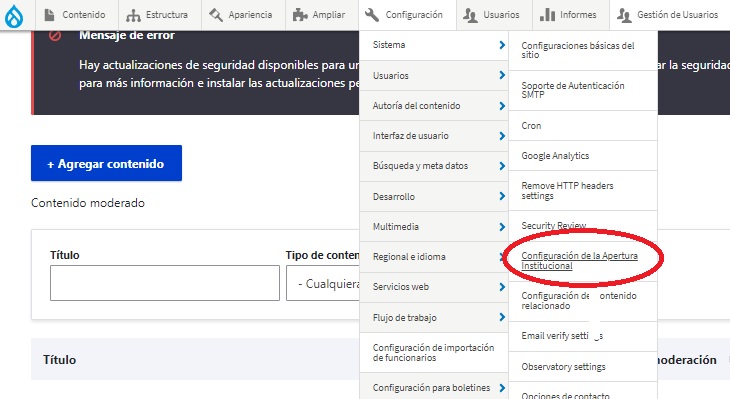Open Soporte de Autenticación SMTP
730x399 pixels.
[573, 90]
